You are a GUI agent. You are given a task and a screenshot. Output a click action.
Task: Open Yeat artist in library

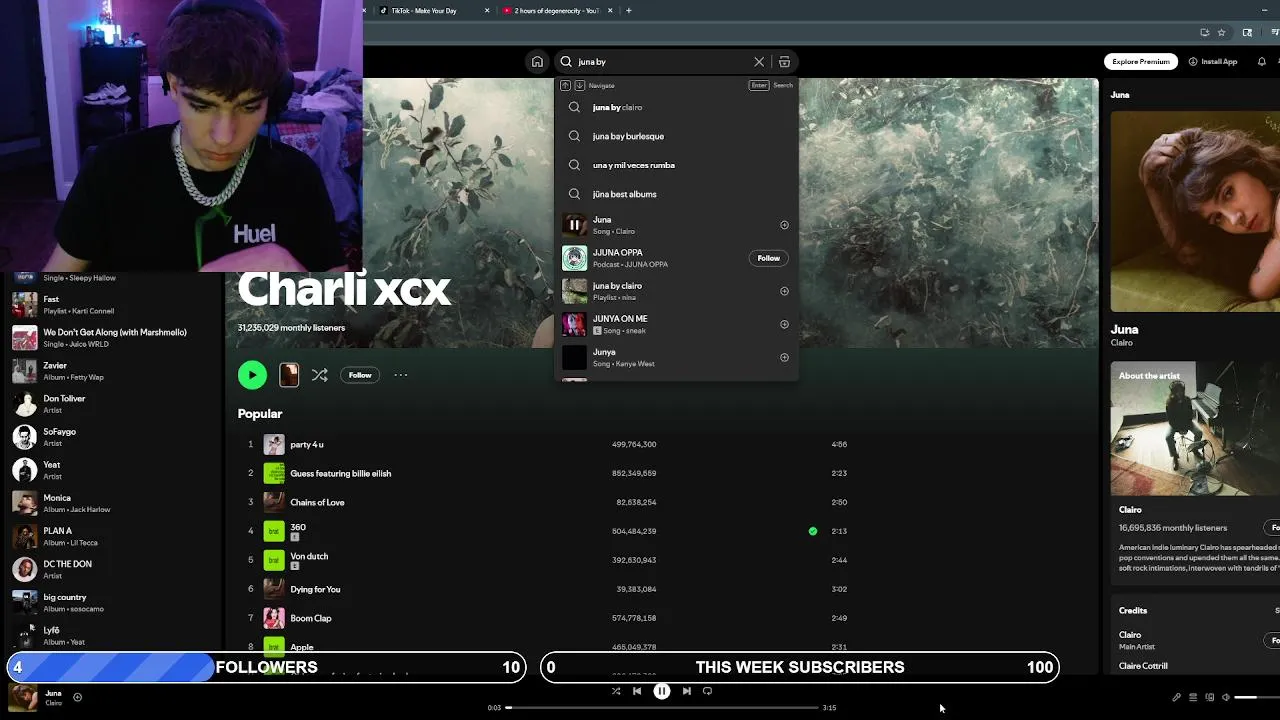coord(114,469)
